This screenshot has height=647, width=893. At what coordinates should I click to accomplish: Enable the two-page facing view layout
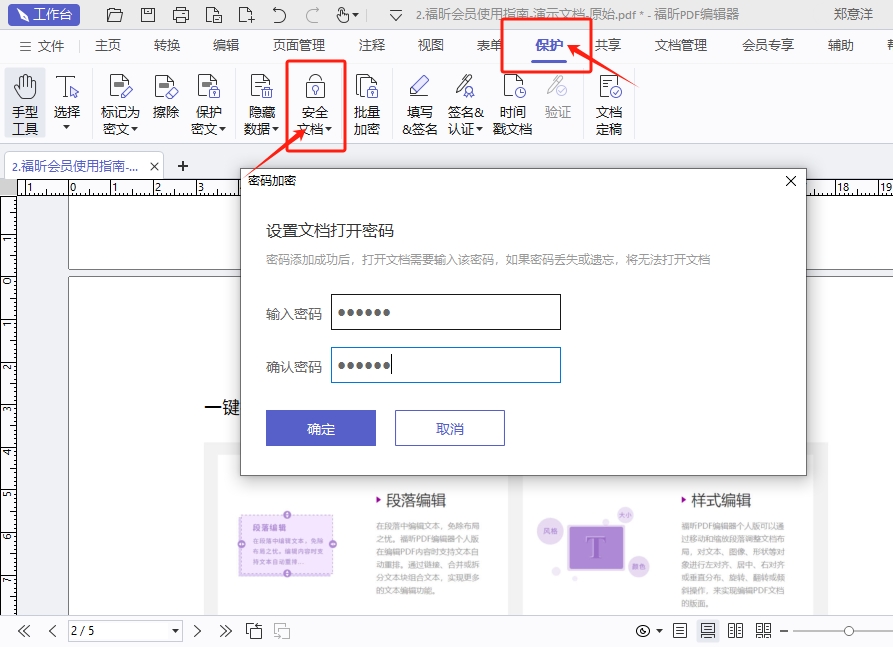[735, 630]
